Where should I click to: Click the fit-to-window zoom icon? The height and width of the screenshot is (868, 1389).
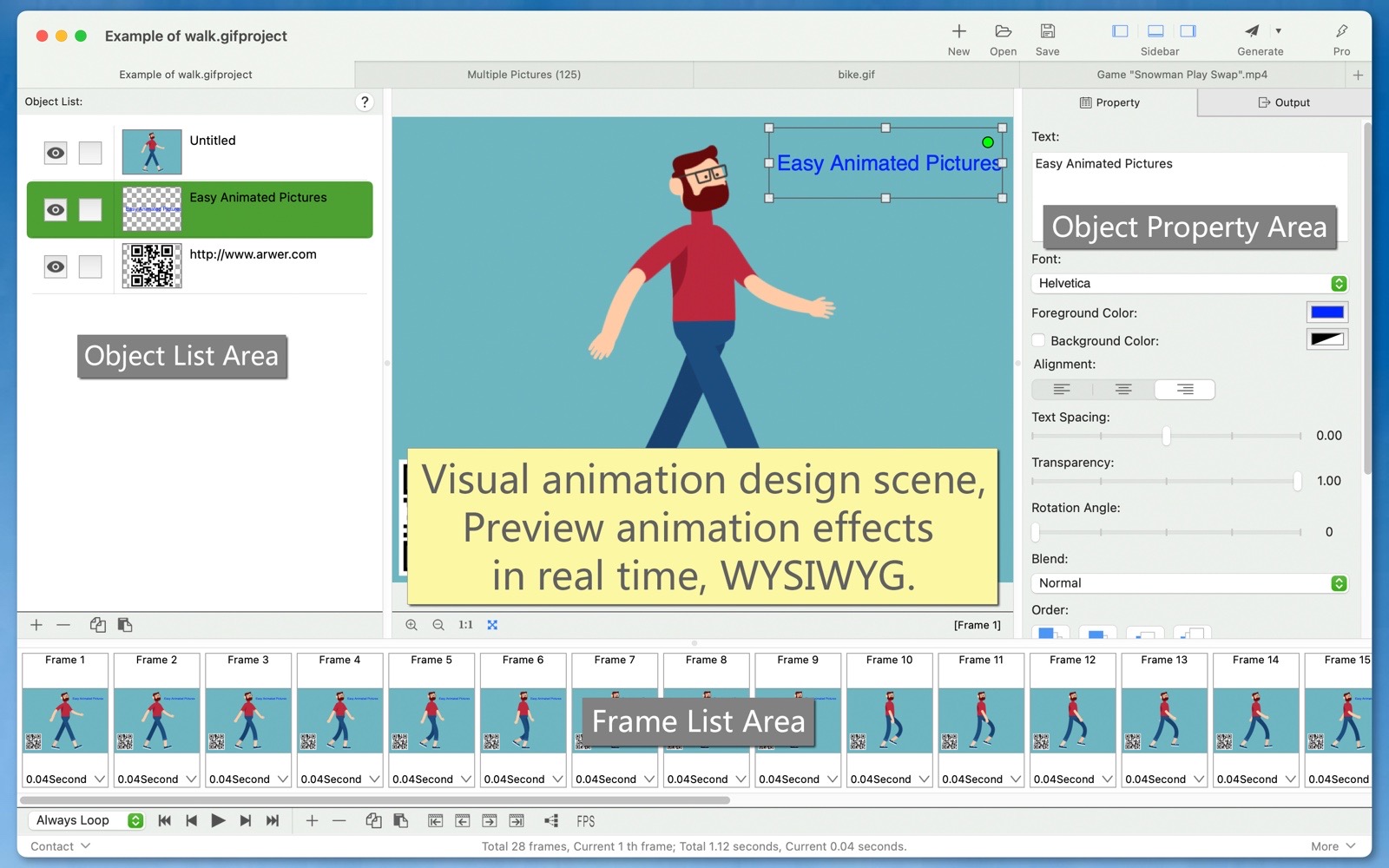click(x=492, y=625)
